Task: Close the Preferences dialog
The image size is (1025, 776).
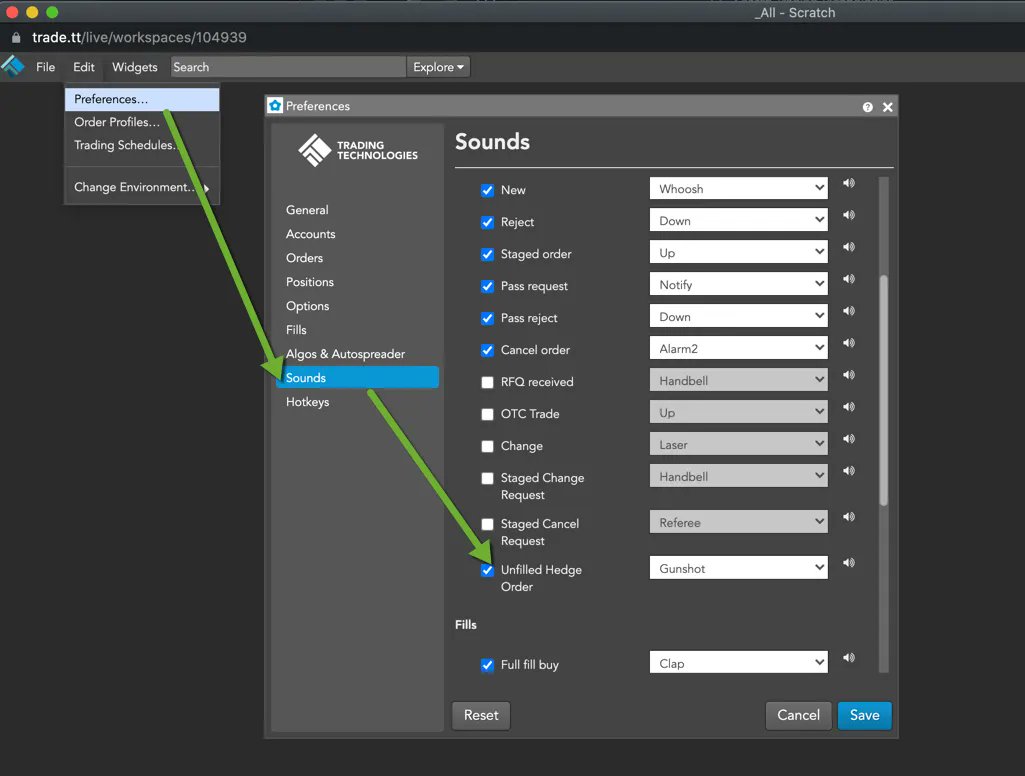Action: (888, 107)
